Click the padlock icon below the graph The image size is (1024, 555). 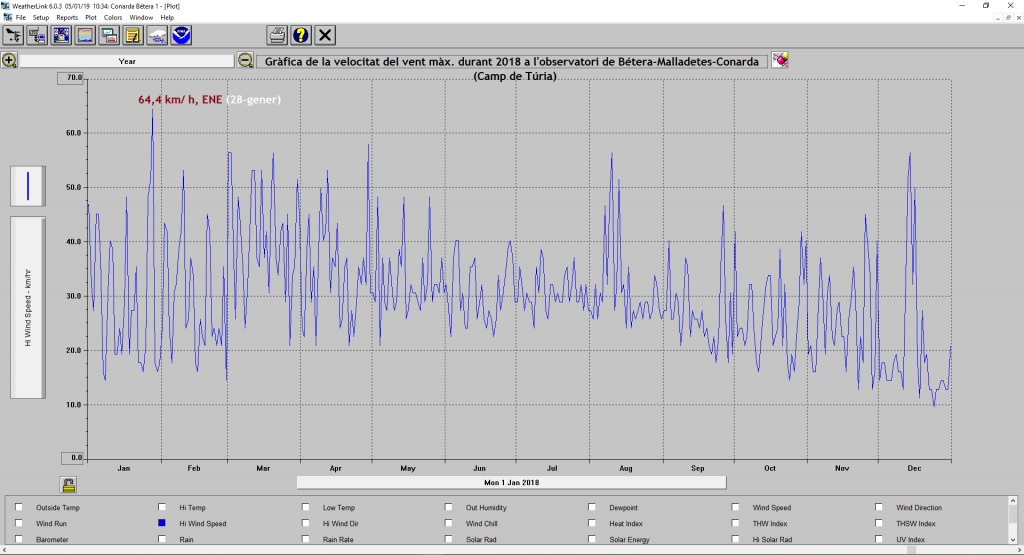tap(68, 485)
